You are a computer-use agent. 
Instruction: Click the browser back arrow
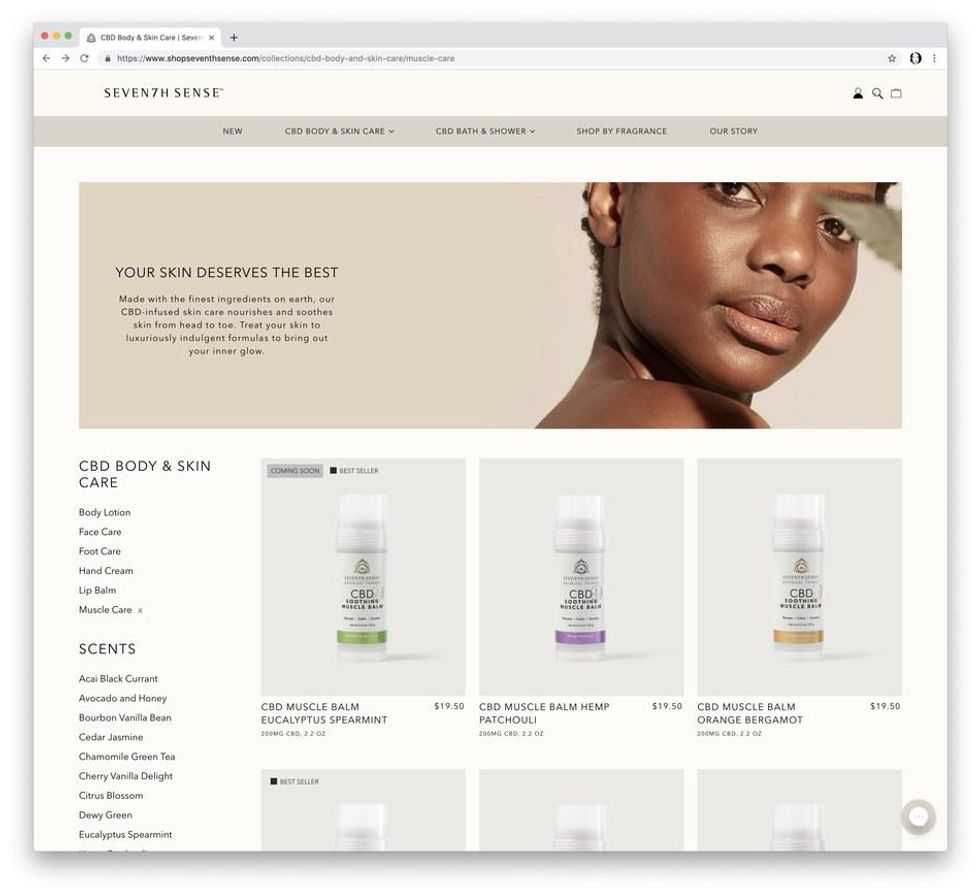coord(46,58)
